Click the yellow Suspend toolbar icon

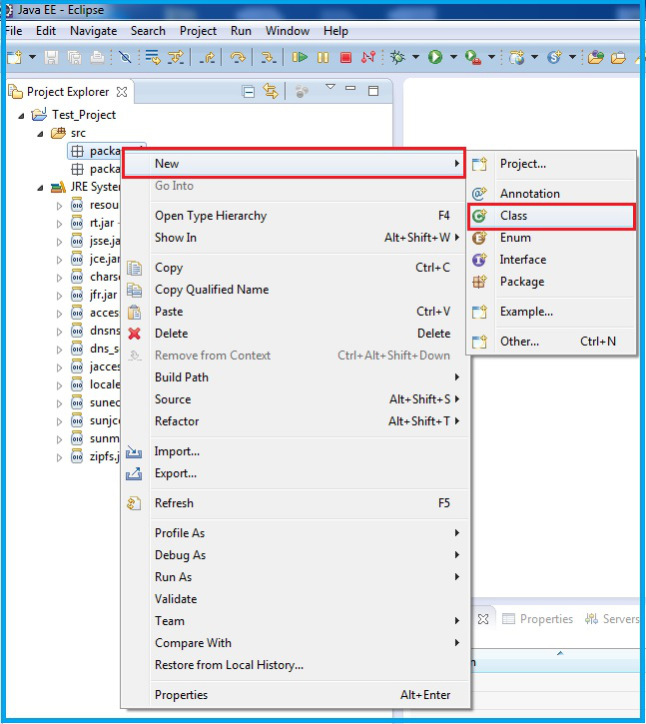(x=323, y=57)
